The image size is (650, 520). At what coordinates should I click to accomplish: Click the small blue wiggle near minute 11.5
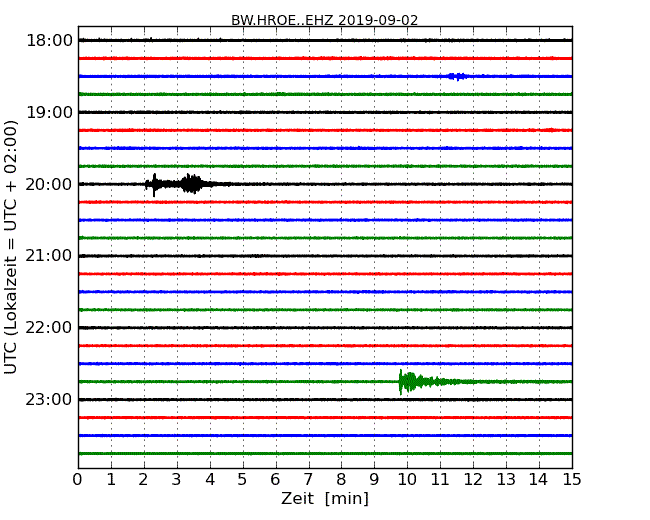(x=457, y=76)
